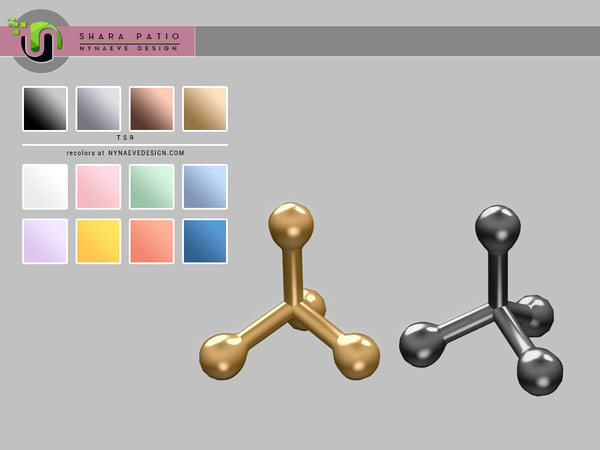Image resolution: width=600 pixels, height=450 pixels.
Task: Select the black metal swatch
Action: 45,109
